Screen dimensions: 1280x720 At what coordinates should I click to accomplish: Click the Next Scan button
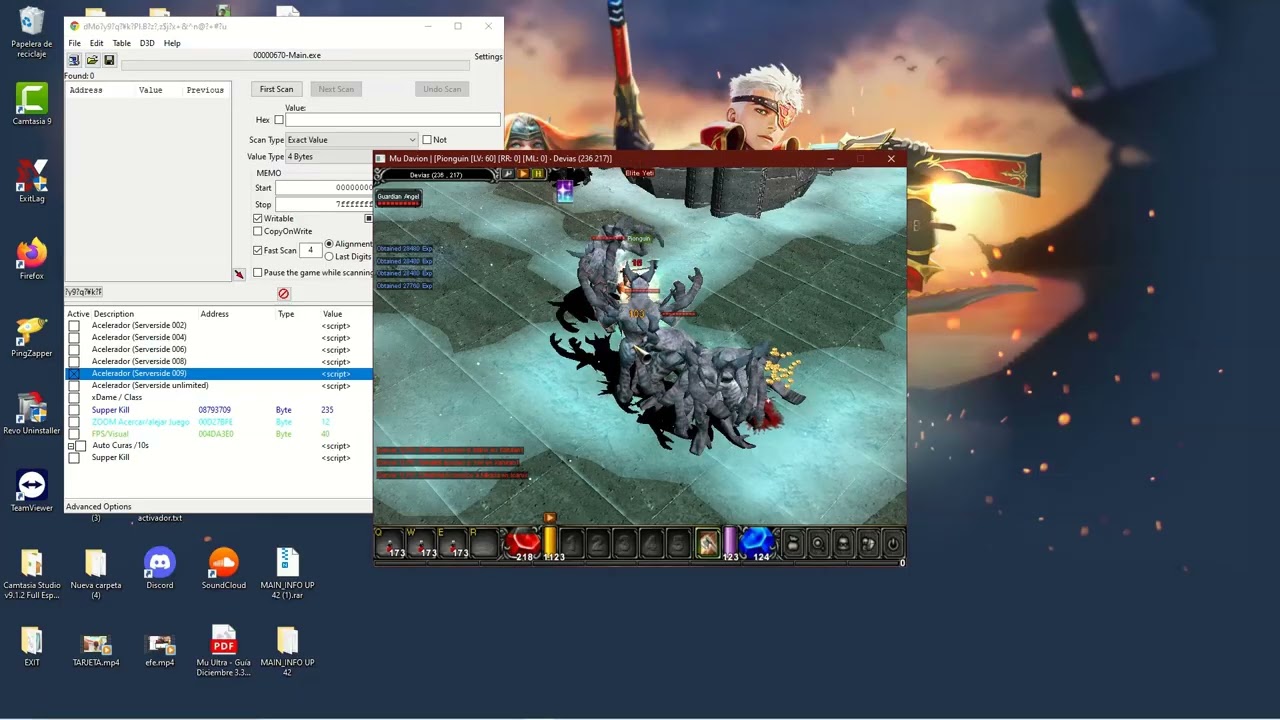click(x=336, y=89)
